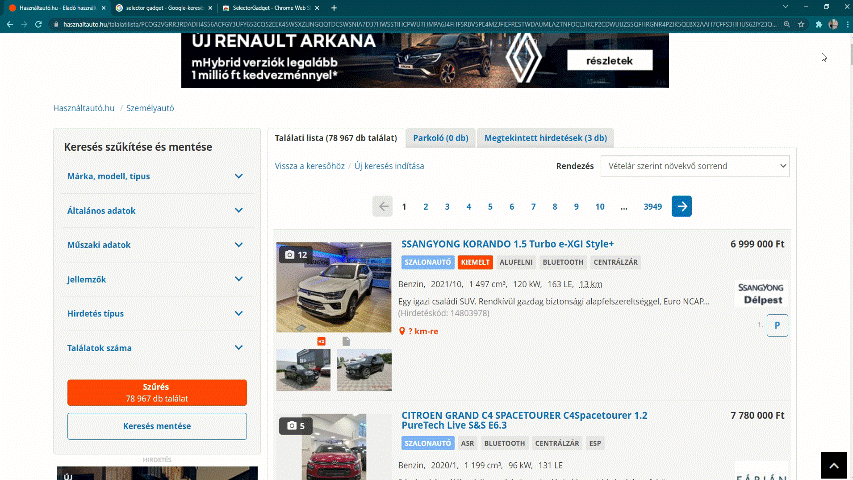Click the 7 780 000 Ft price

coord(757,415)
